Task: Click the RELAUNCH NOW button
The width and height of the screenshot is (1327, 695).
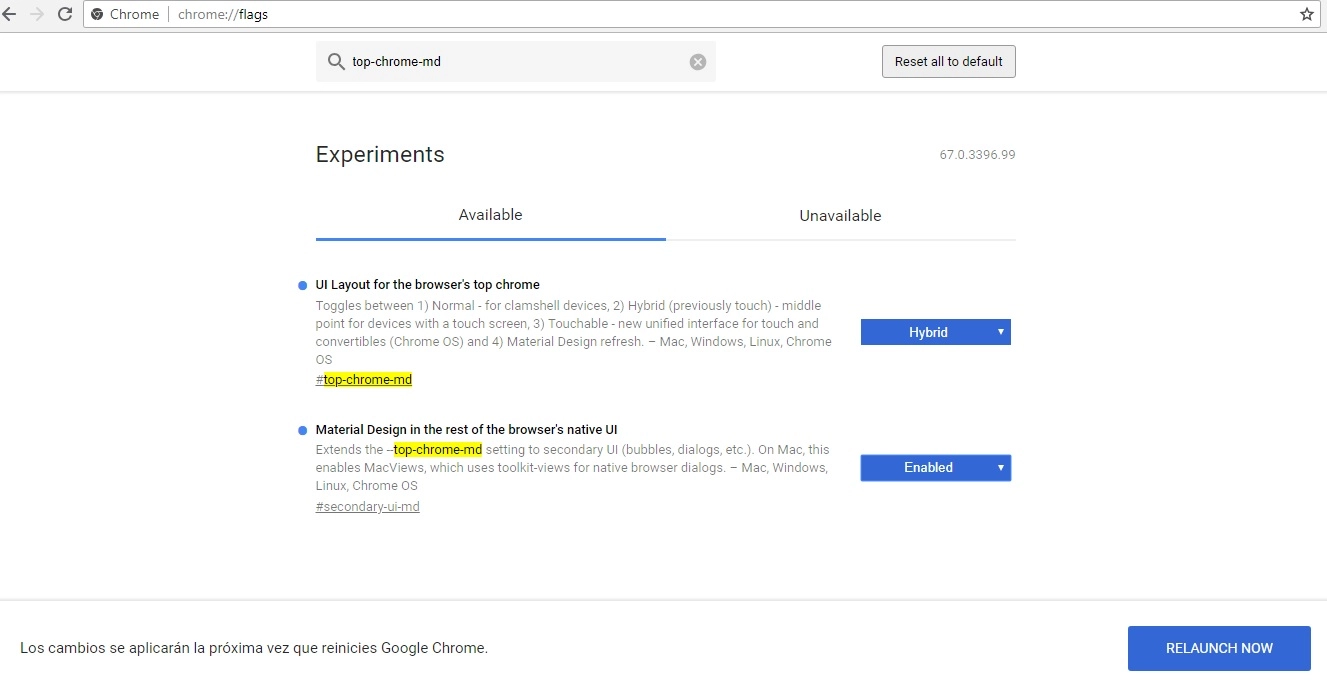Action: coord(1218,648)
